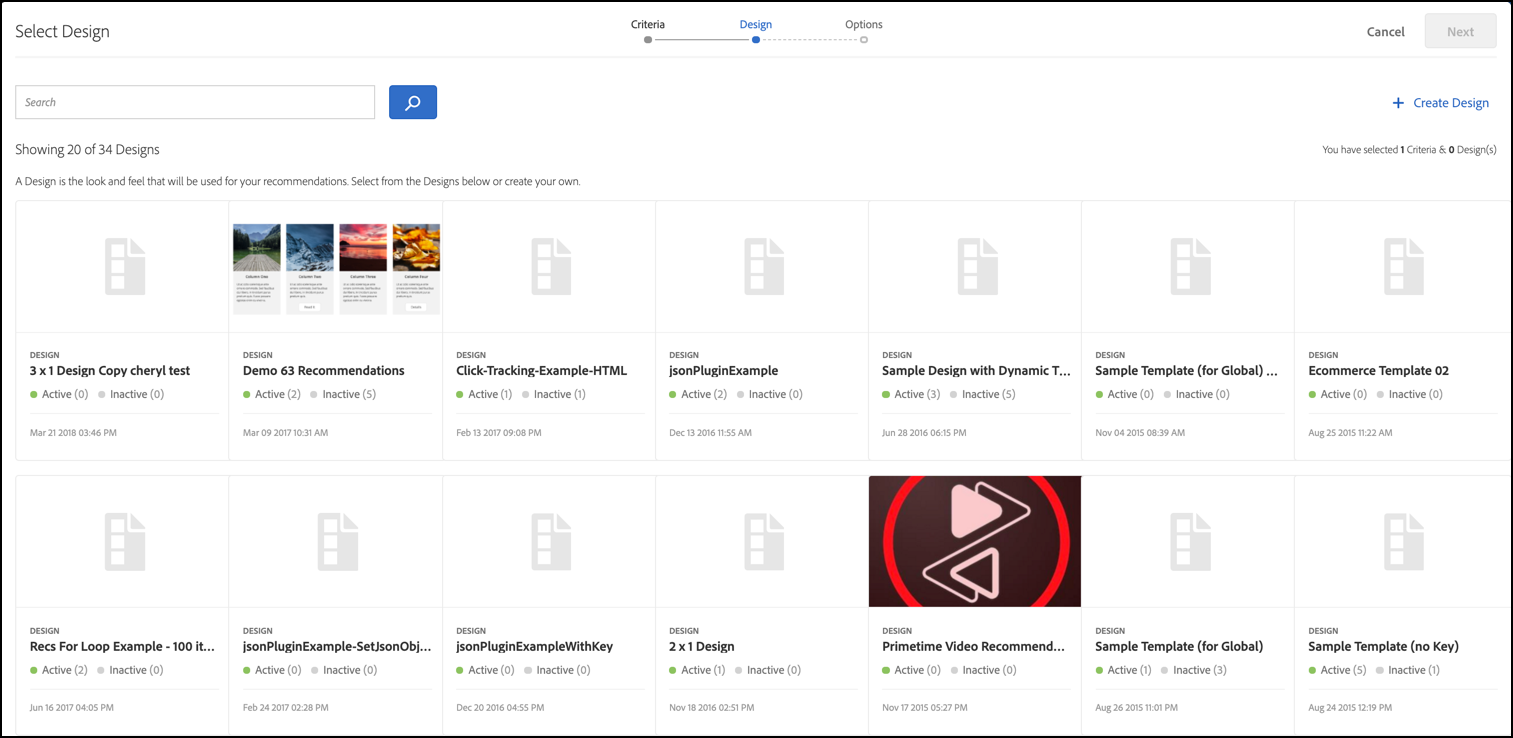The width and height of the screenshot is (1513, 738).
Task: Select the Sample Template (no Key) title
Action: point(1384,647)
